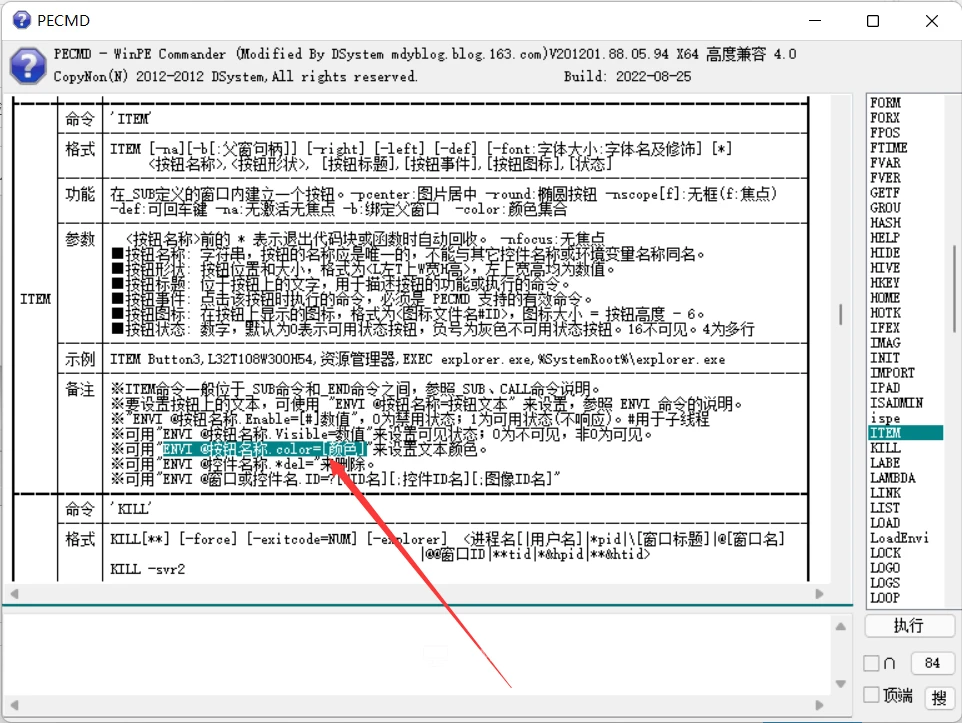
Task: Click the 'KILL' command heading text
Action: (131, 509)
